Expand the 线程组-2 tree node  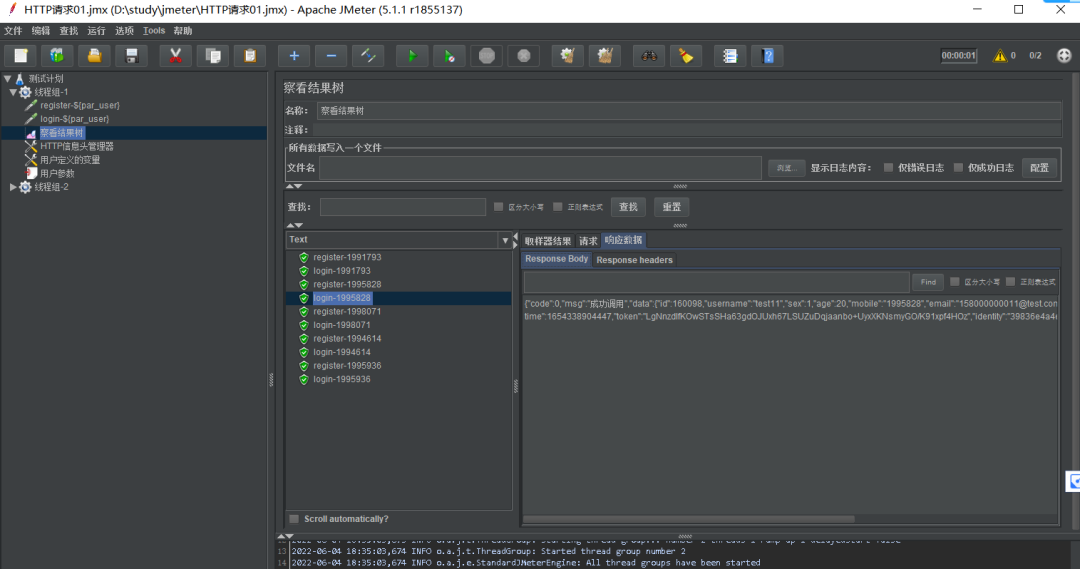[13, 187]
